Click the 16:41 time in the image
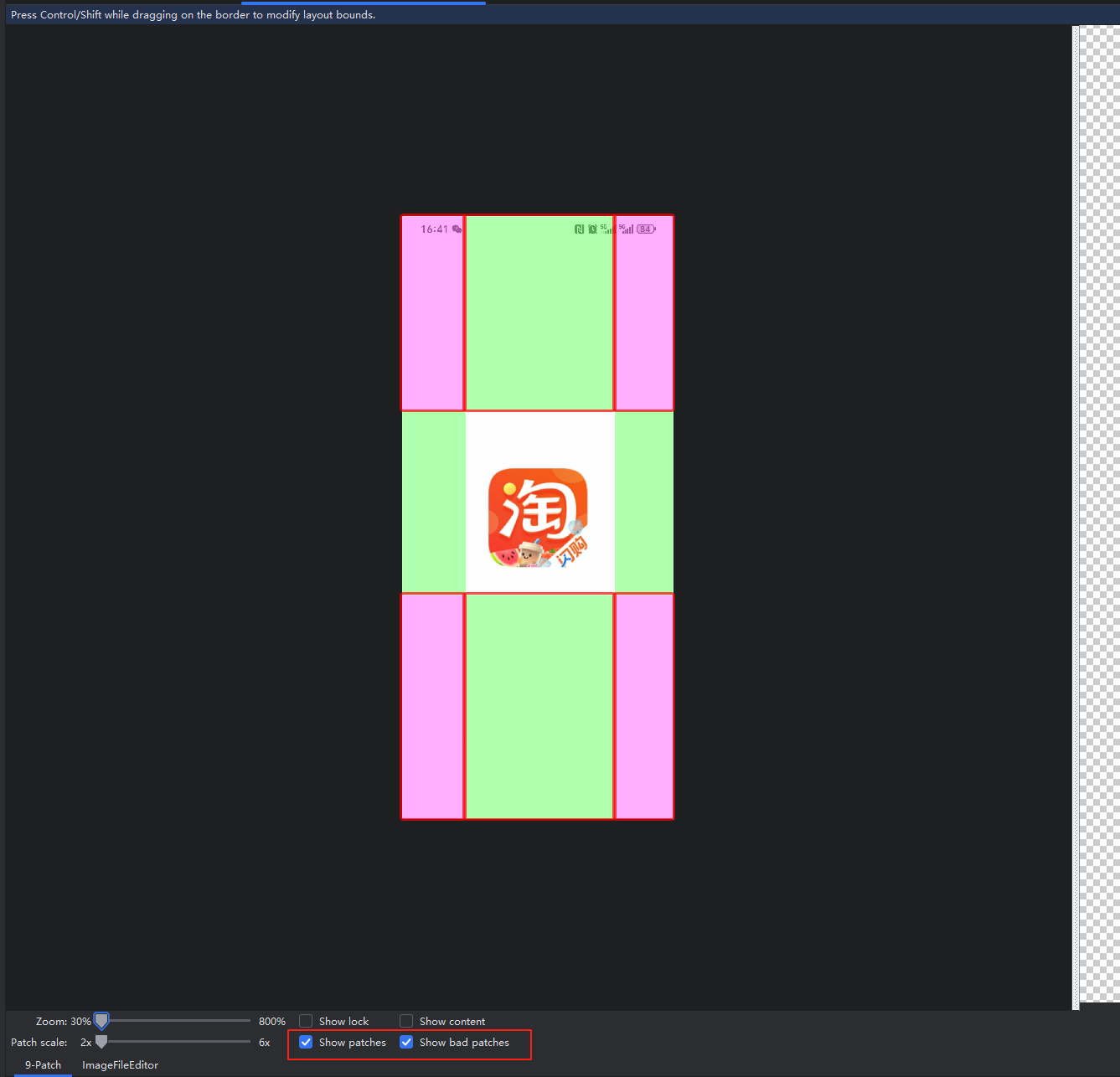The height and width of the screenshot is (1077, 1120). click(x=434, y=229)
